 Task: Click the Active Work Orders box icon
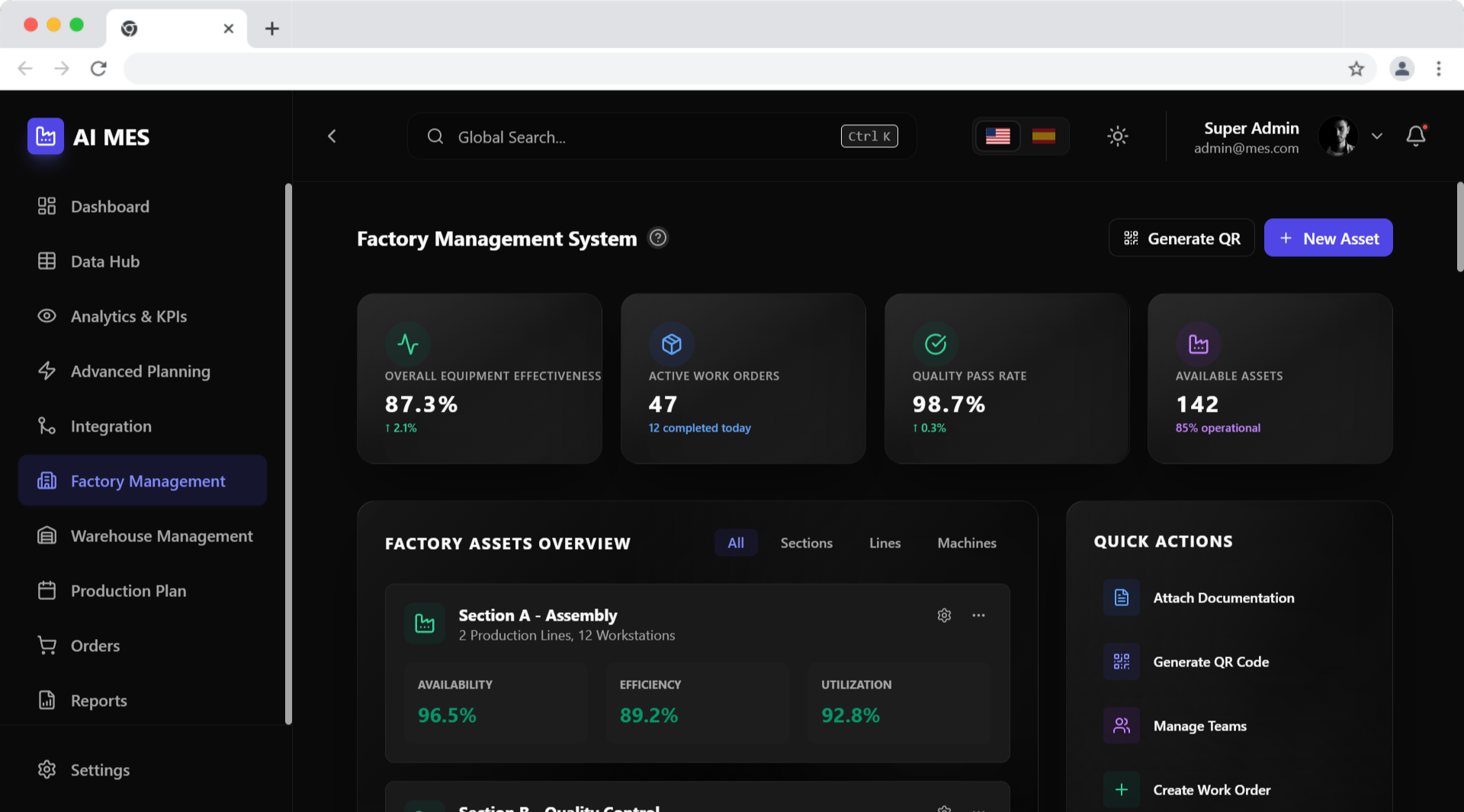tap(671, 345)
